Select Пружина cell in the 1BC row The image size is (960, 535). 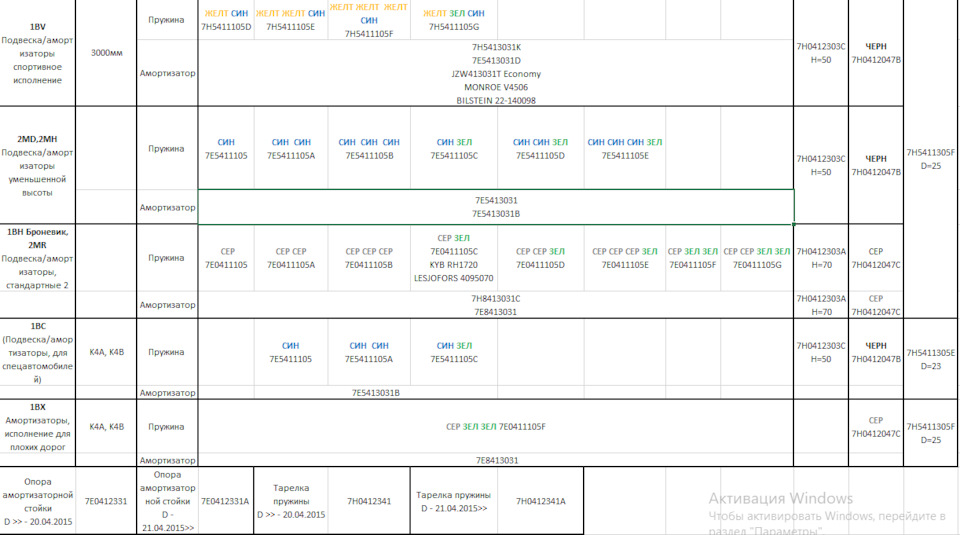coord(167,352)
